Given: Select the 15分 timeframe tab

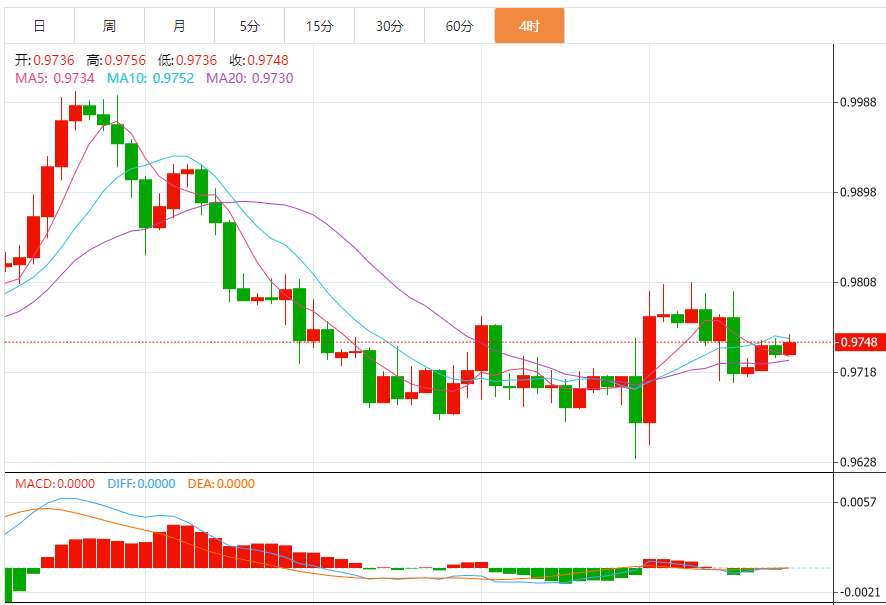Looking at the screenshot, I should pos(319,26).
